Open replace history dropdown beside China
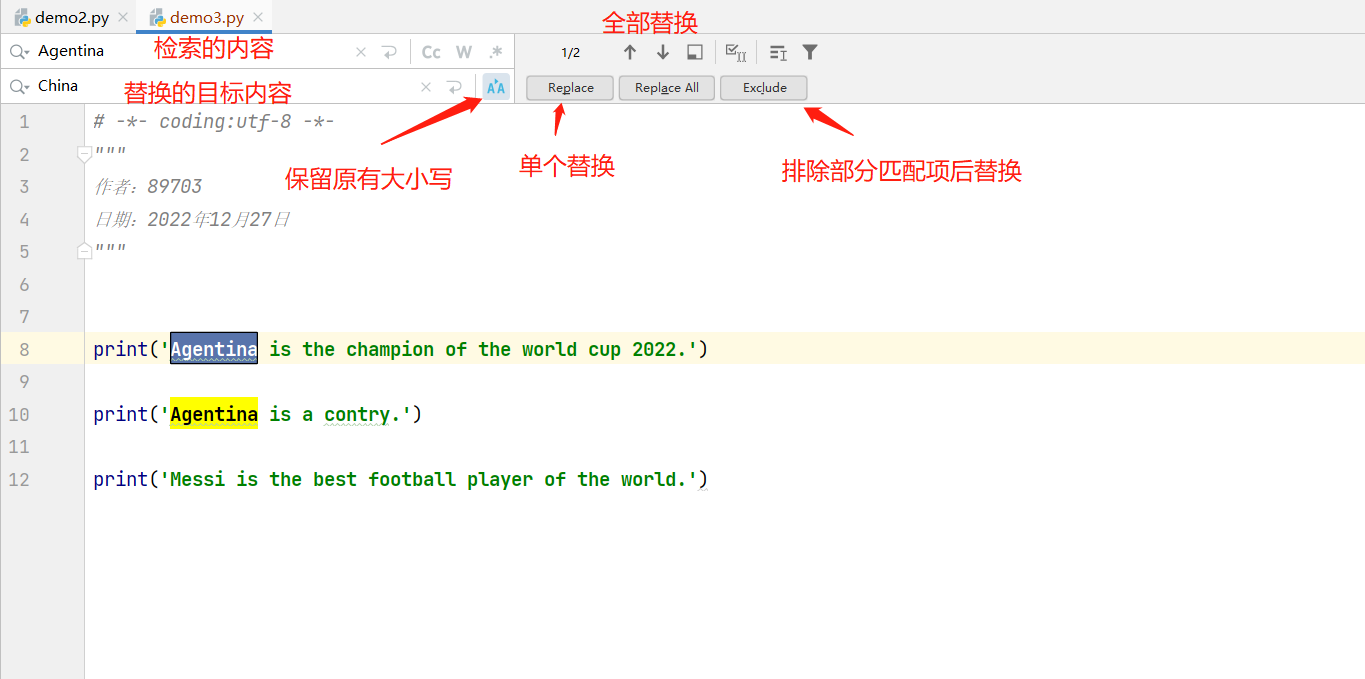This screenshot has width=1365, height=679. 19,87
